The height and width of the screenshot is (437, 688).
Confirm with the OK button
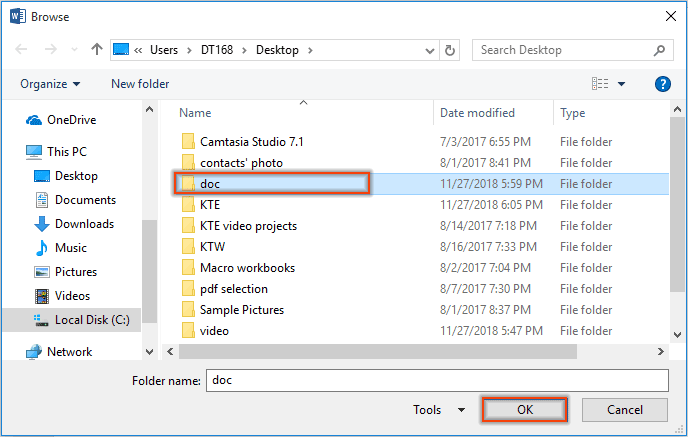[525, 410]
